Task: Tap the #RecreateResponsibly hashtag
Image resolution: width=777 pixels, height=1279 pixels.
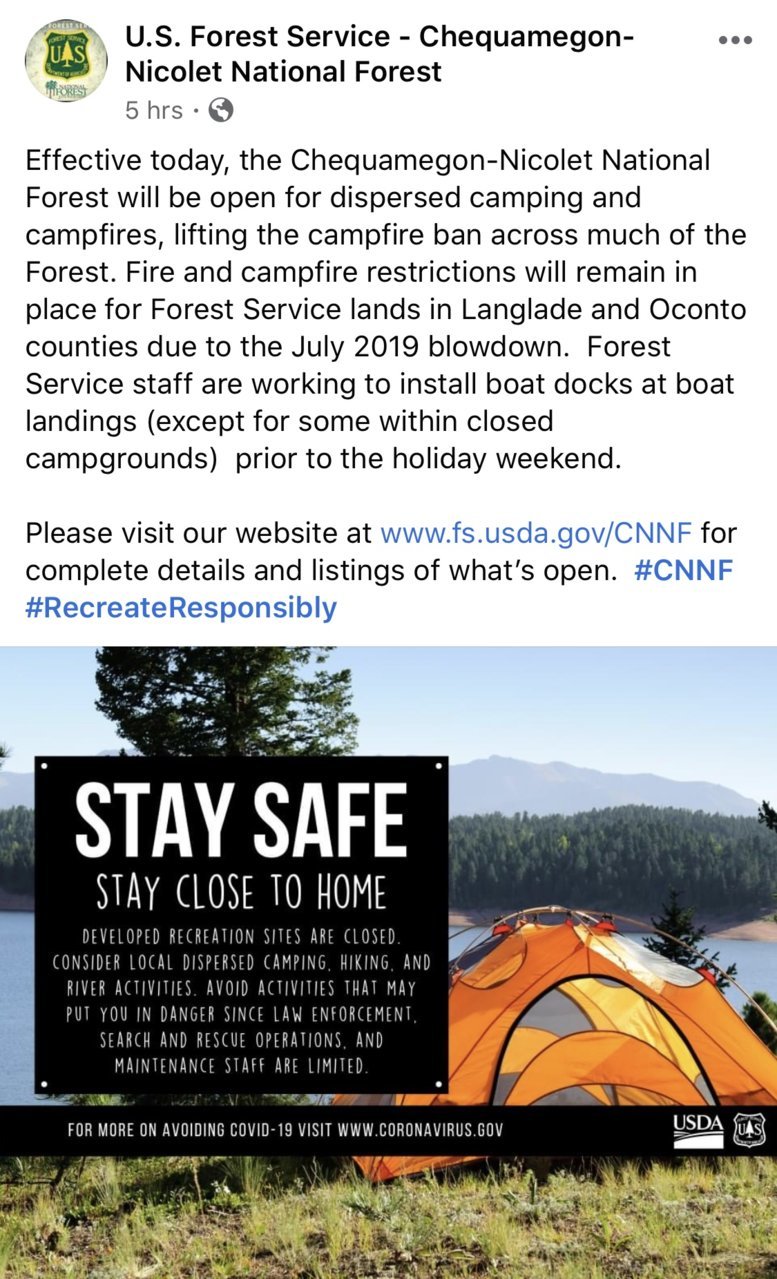Action: (181, 608)
